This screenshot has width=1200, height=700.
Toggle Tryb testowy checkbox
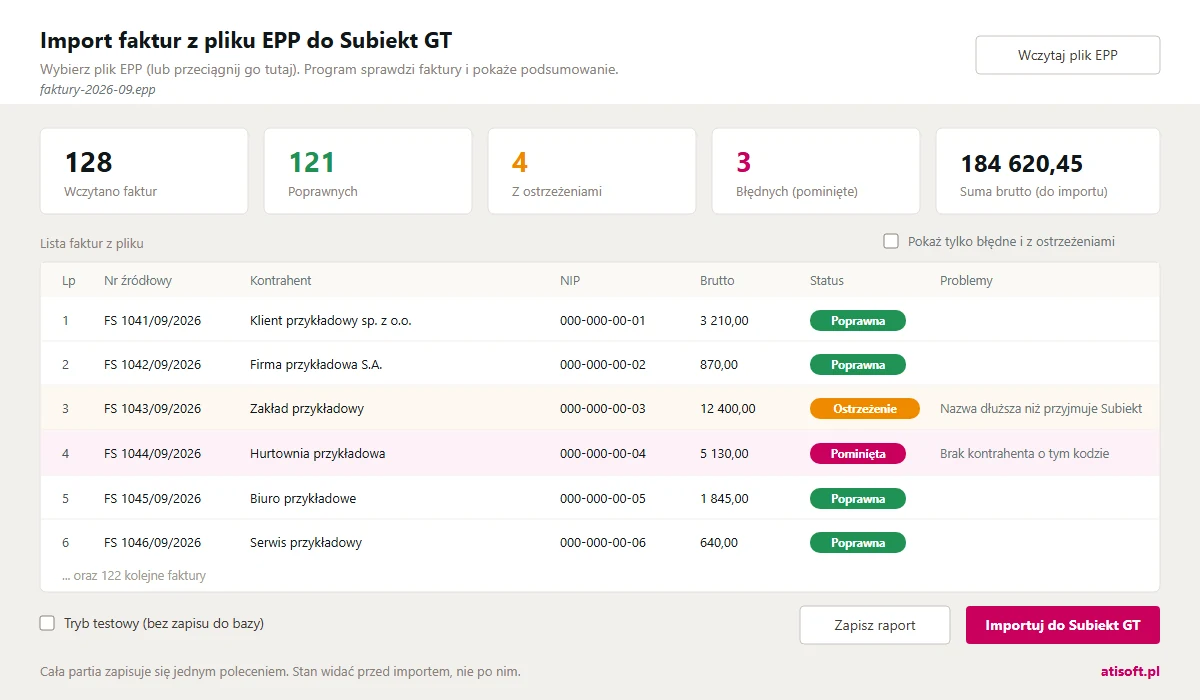(x=47, y=623)
